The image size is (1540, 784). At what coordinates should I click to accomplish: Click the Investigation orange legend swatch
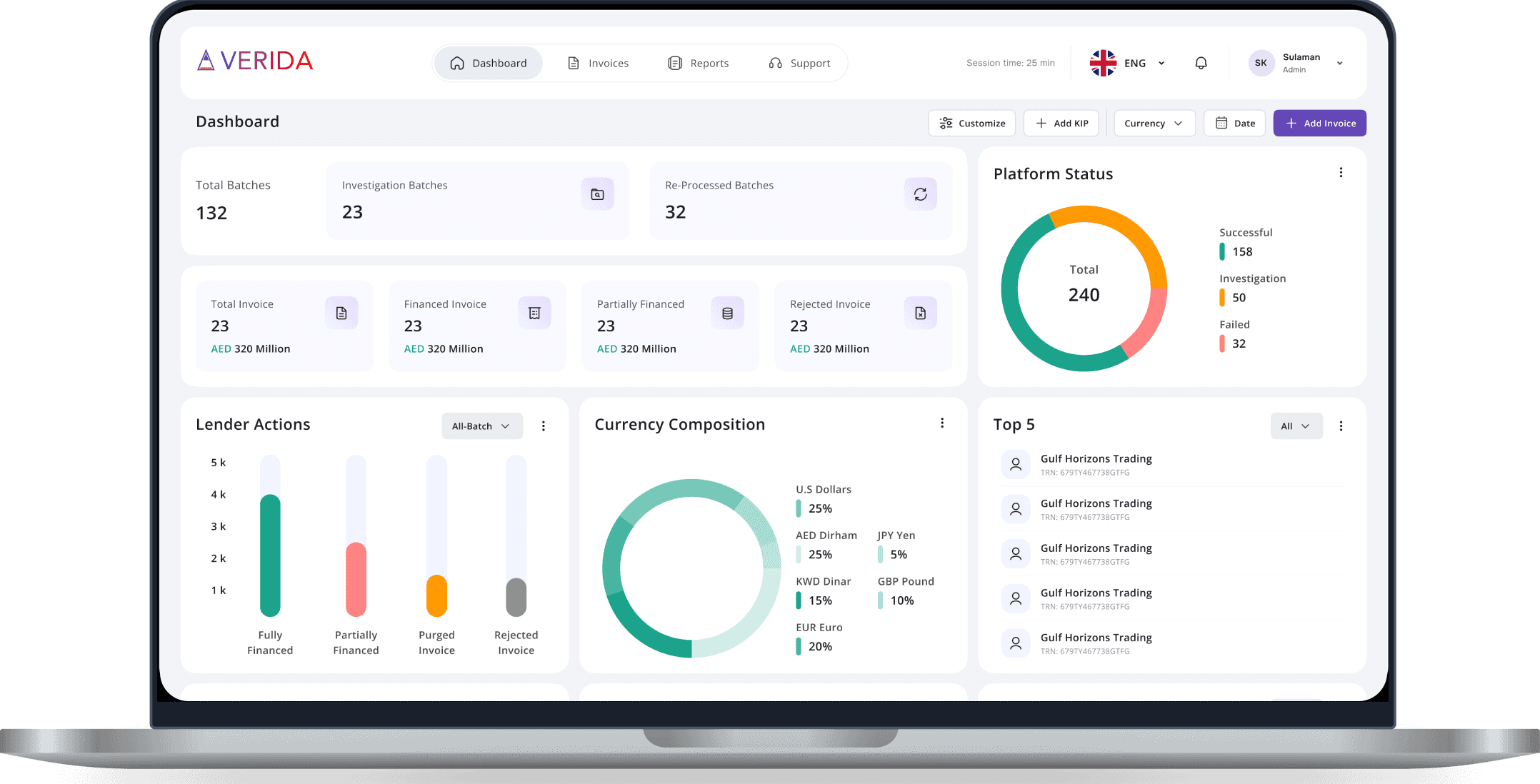1222,298
